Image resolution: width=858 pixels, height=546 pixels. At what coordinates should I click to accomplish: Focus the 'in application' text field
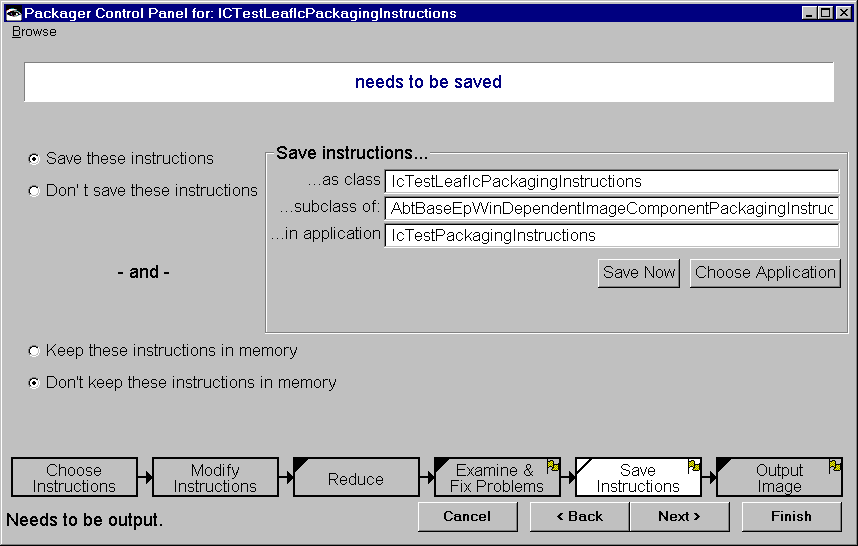(610, 236)
